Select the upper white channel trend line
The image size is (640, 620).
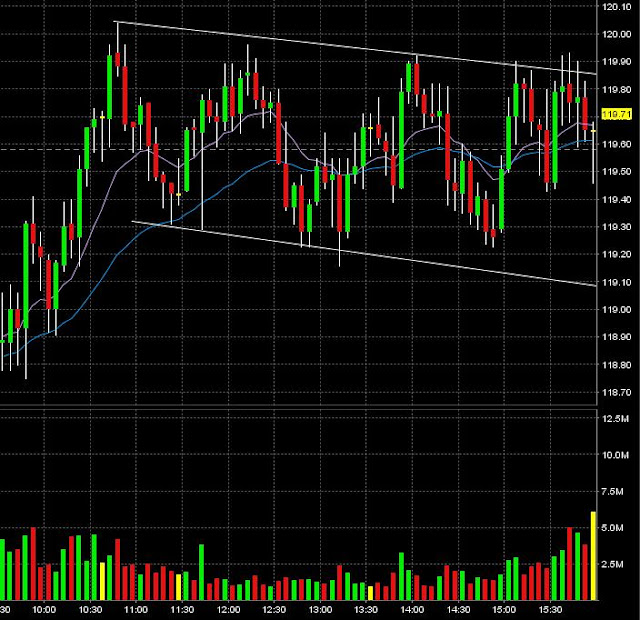355,48
